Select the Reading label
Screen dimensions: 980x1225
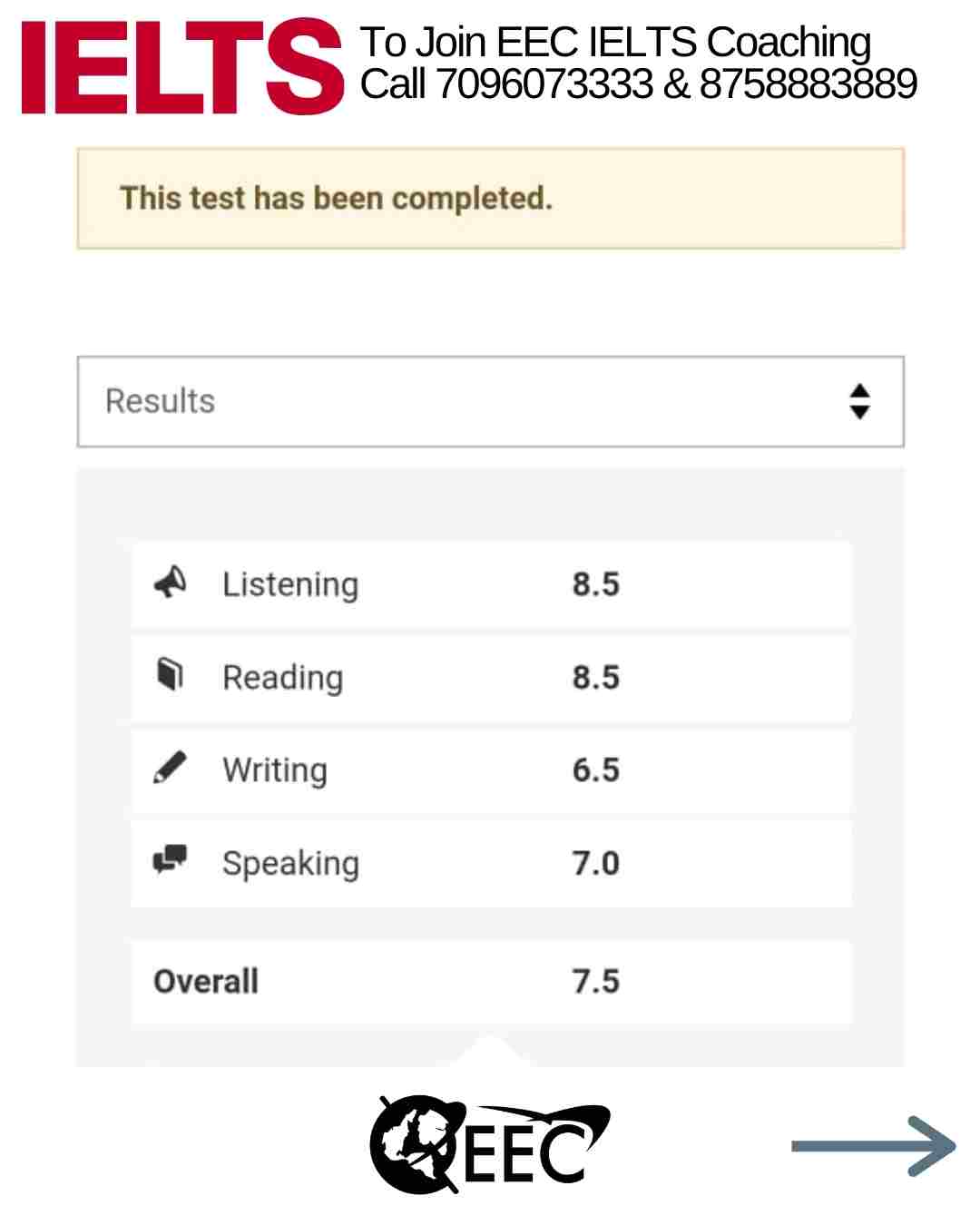point(283,677)
